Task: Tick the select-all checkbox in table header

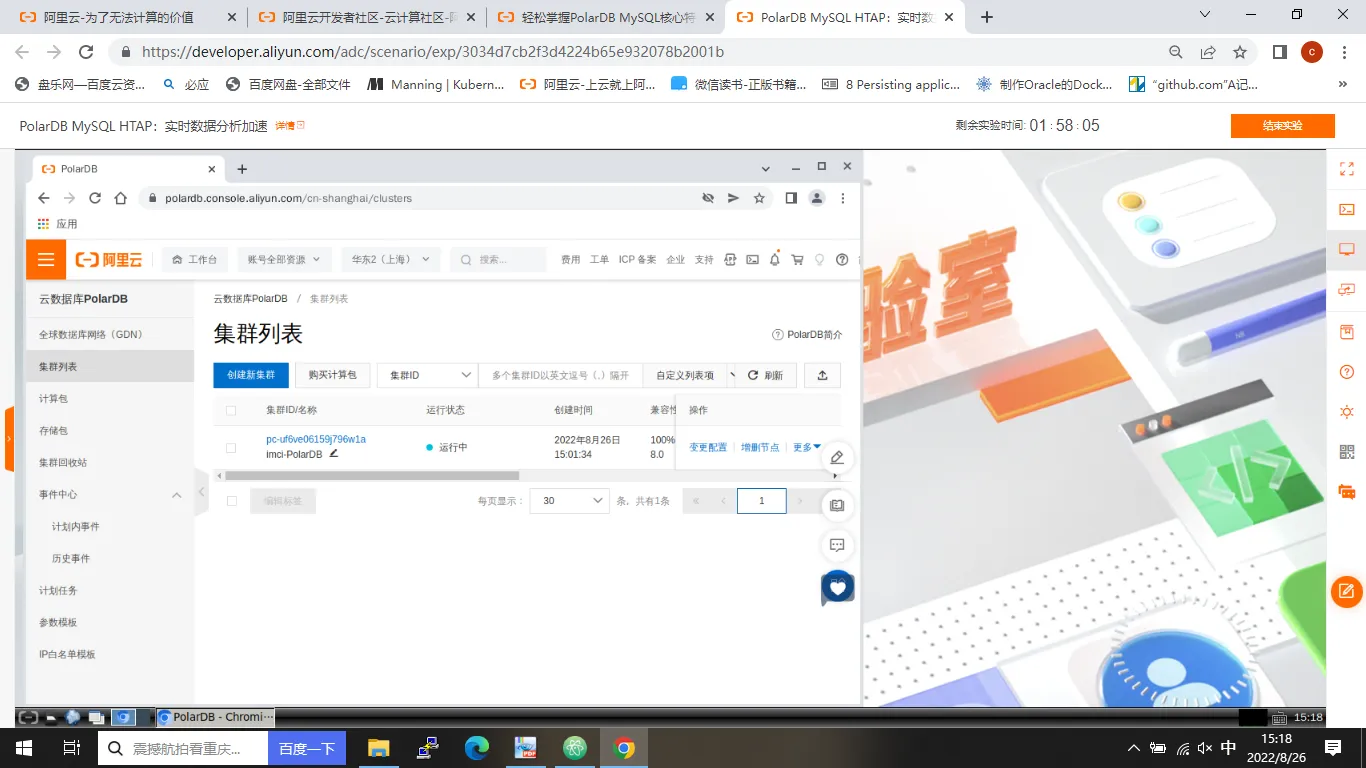Action: 231,410
